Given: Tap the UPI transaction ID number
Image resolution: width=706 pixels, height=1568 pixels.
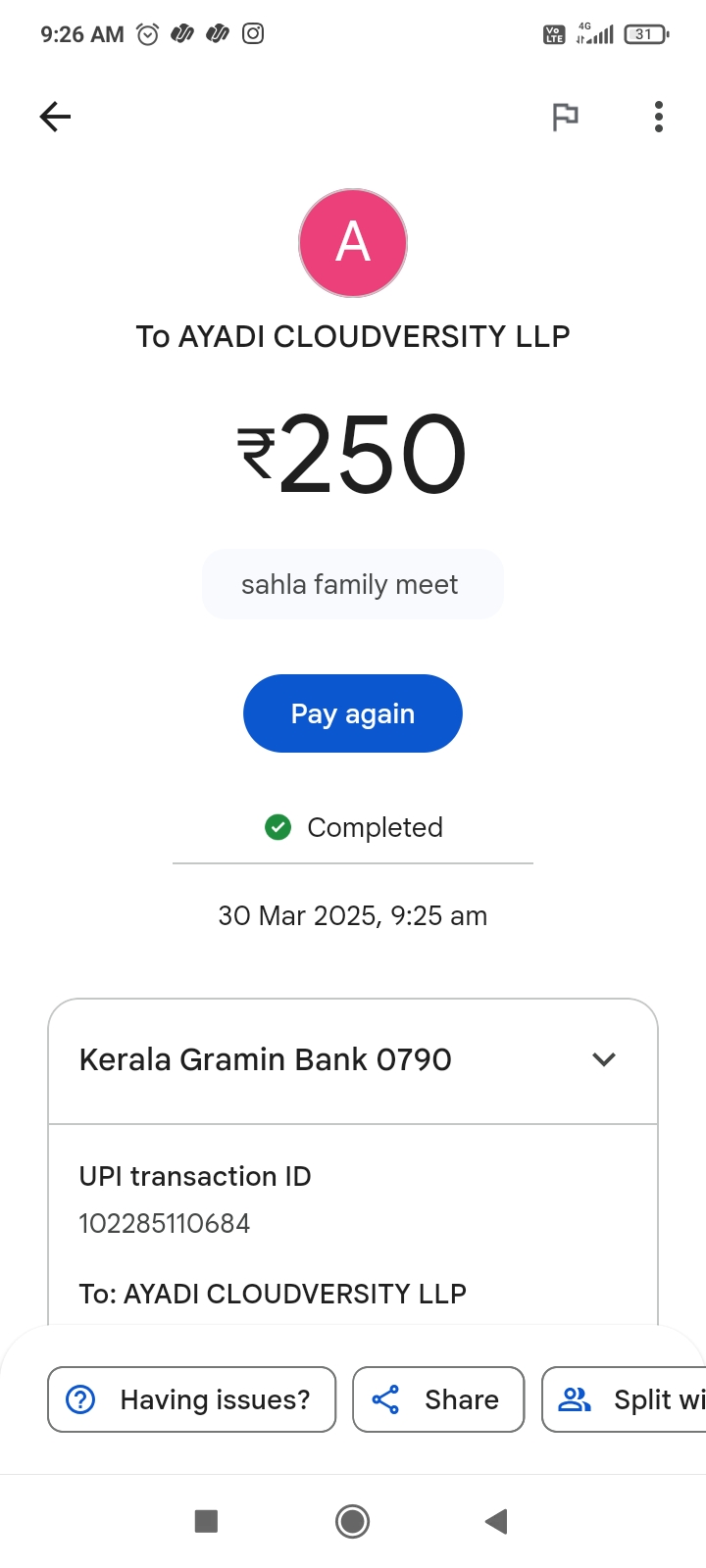Looking at the screenshot, I should tap(165, 1223).
